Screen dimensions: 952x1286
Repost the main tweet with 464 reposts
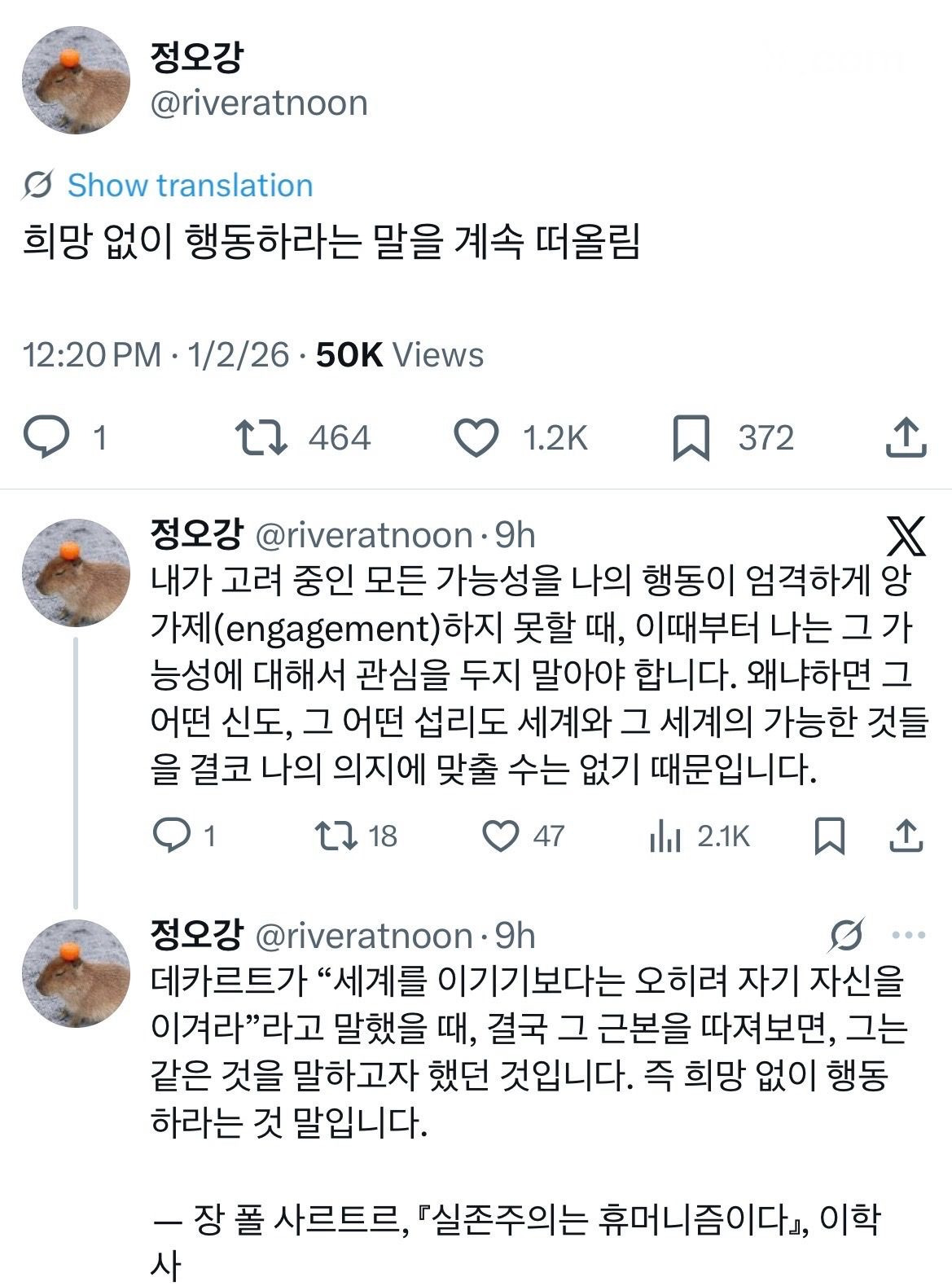coord(261,437)
